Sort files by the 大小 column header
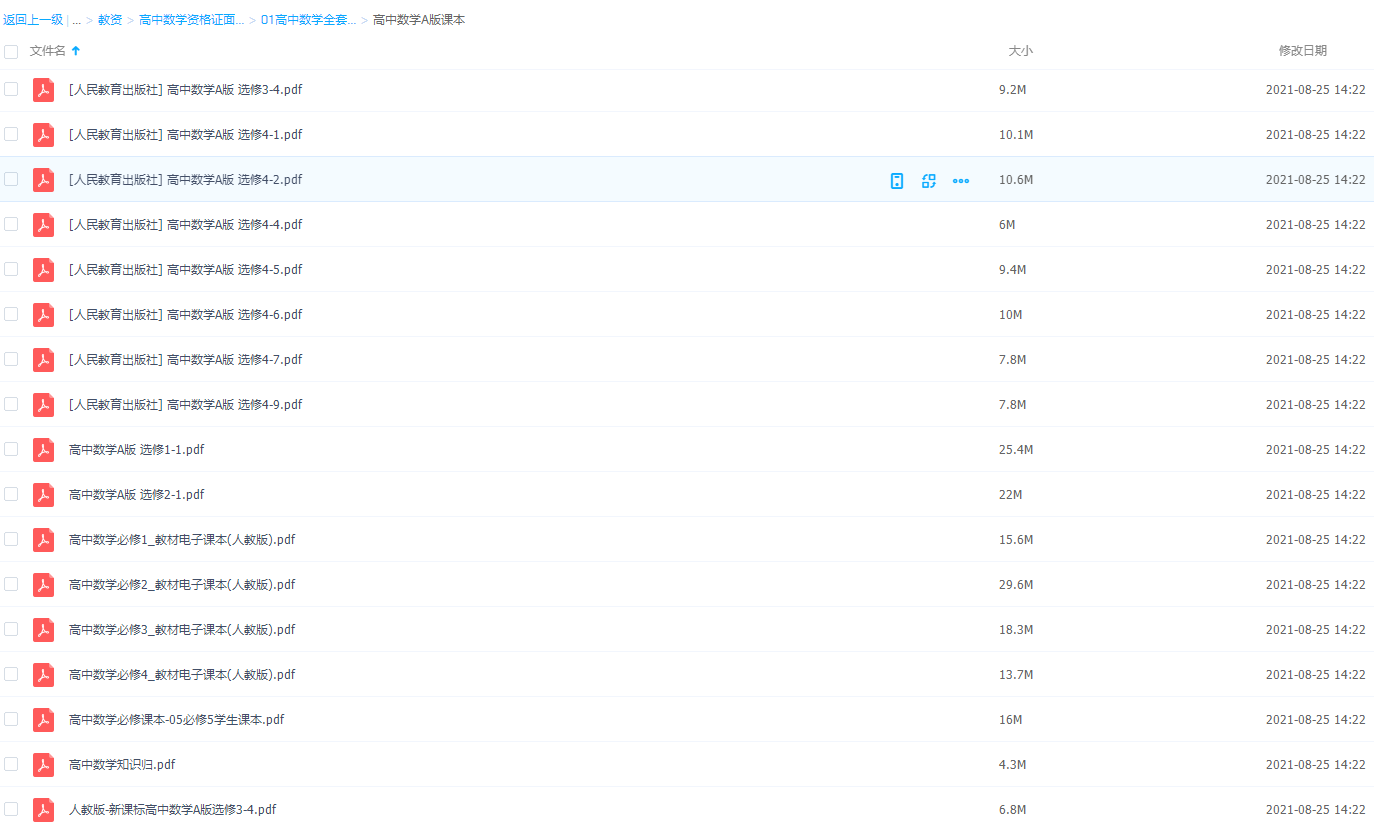Viewport: 1374px width, 826px height. [x=1020, y=51]
